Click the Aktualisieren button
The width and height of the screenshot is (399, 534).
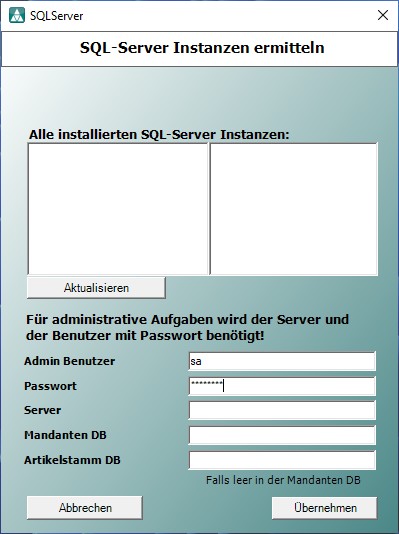point(96,288)
